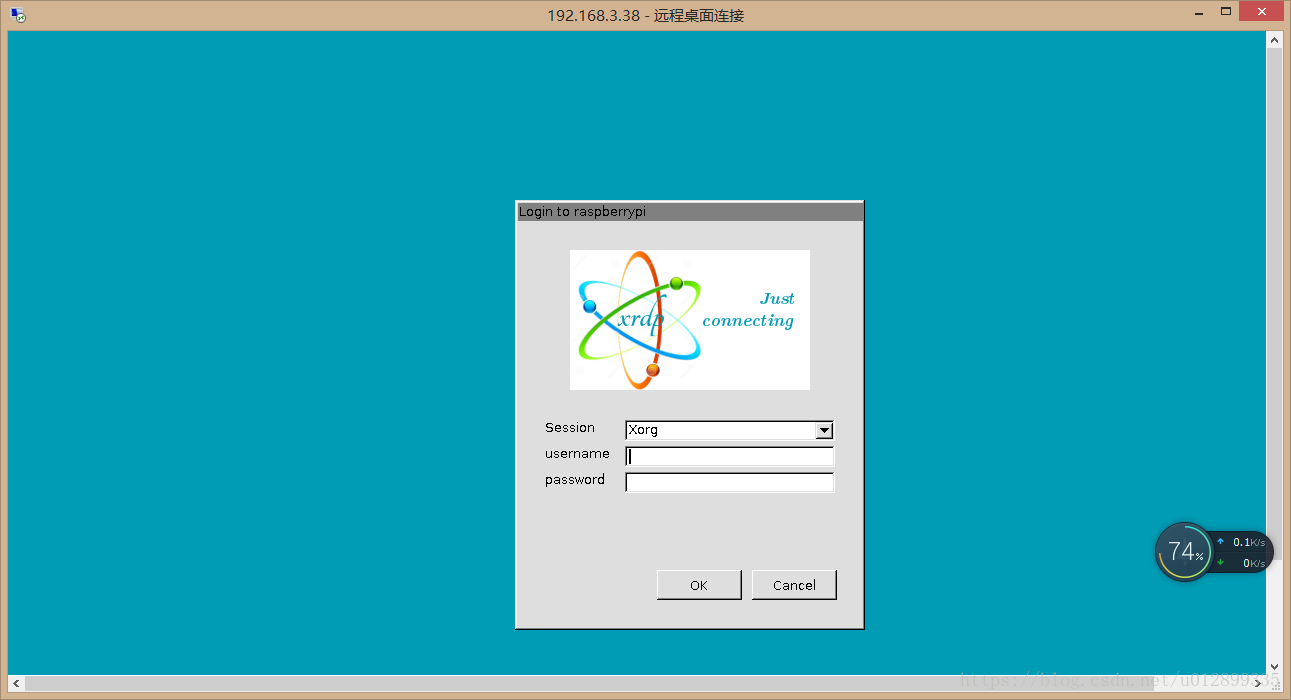
Task: Click the "Session" label
Action: [x=570, y=428]
